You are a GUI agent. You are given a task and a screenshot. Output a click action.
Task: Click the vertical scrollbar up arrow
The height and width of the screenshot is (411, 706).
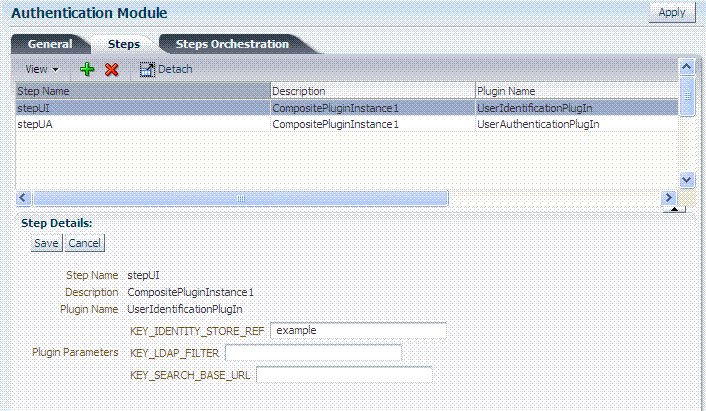pos(686,68)
